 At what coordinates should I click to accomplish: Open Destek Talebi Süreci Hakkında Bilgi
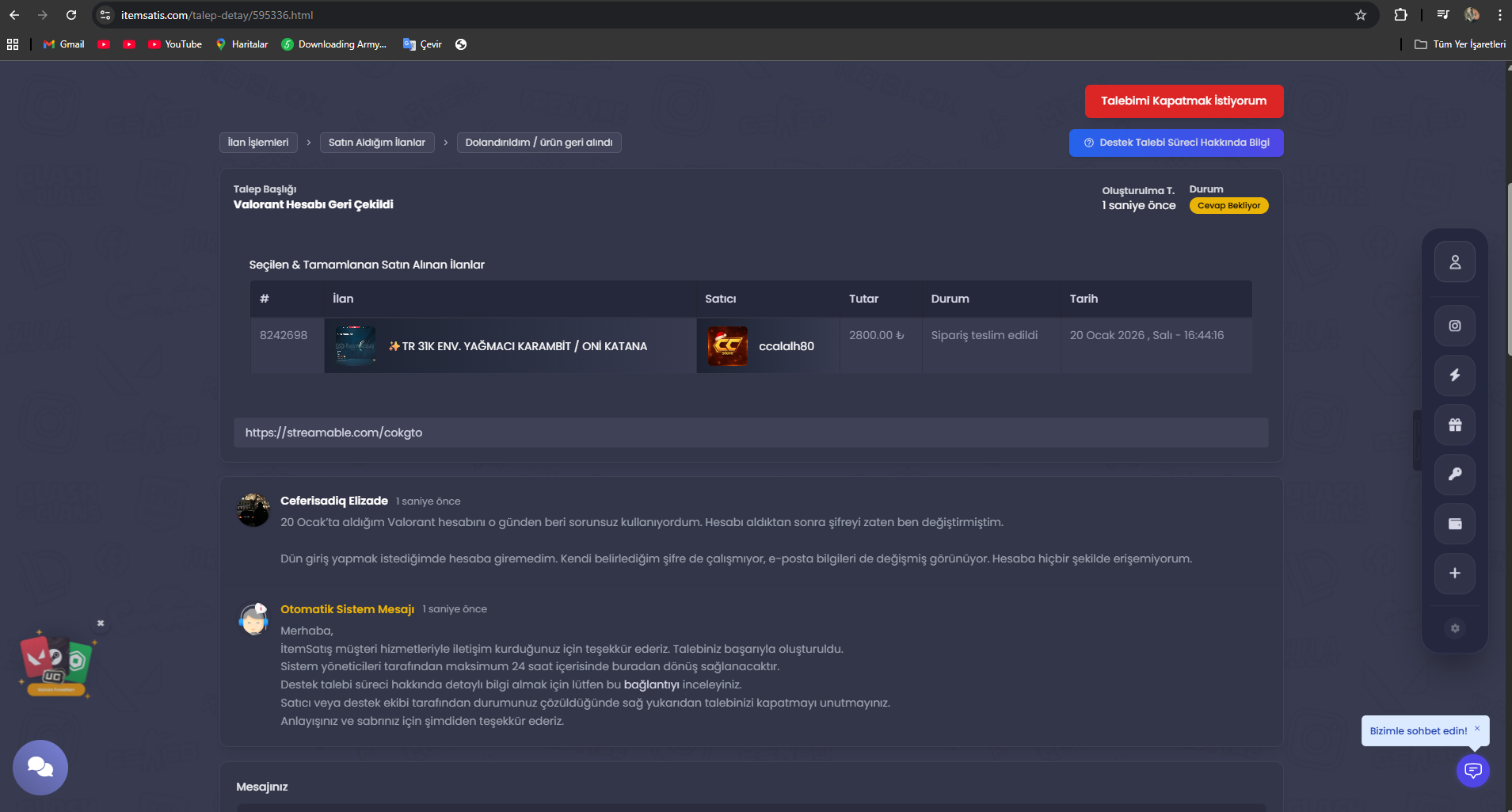pyautogui.click(x=1176, y=143)
